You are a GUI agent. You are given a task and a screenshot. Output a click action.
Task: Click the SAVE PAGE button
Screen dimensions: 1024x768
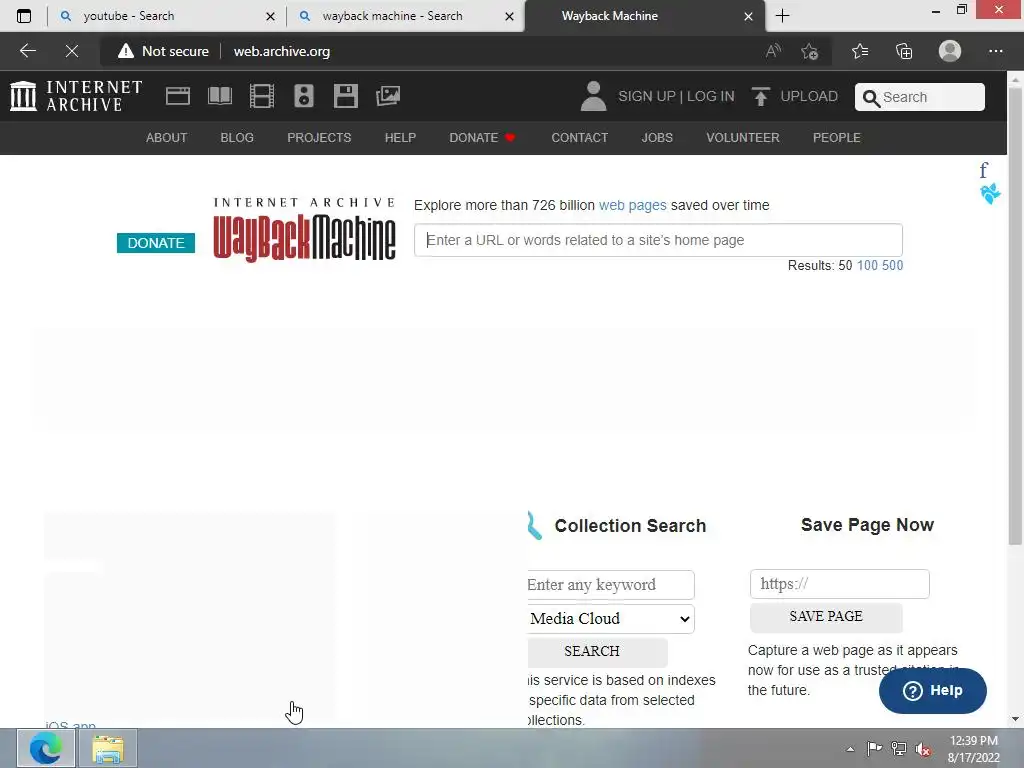click(826, 616)
